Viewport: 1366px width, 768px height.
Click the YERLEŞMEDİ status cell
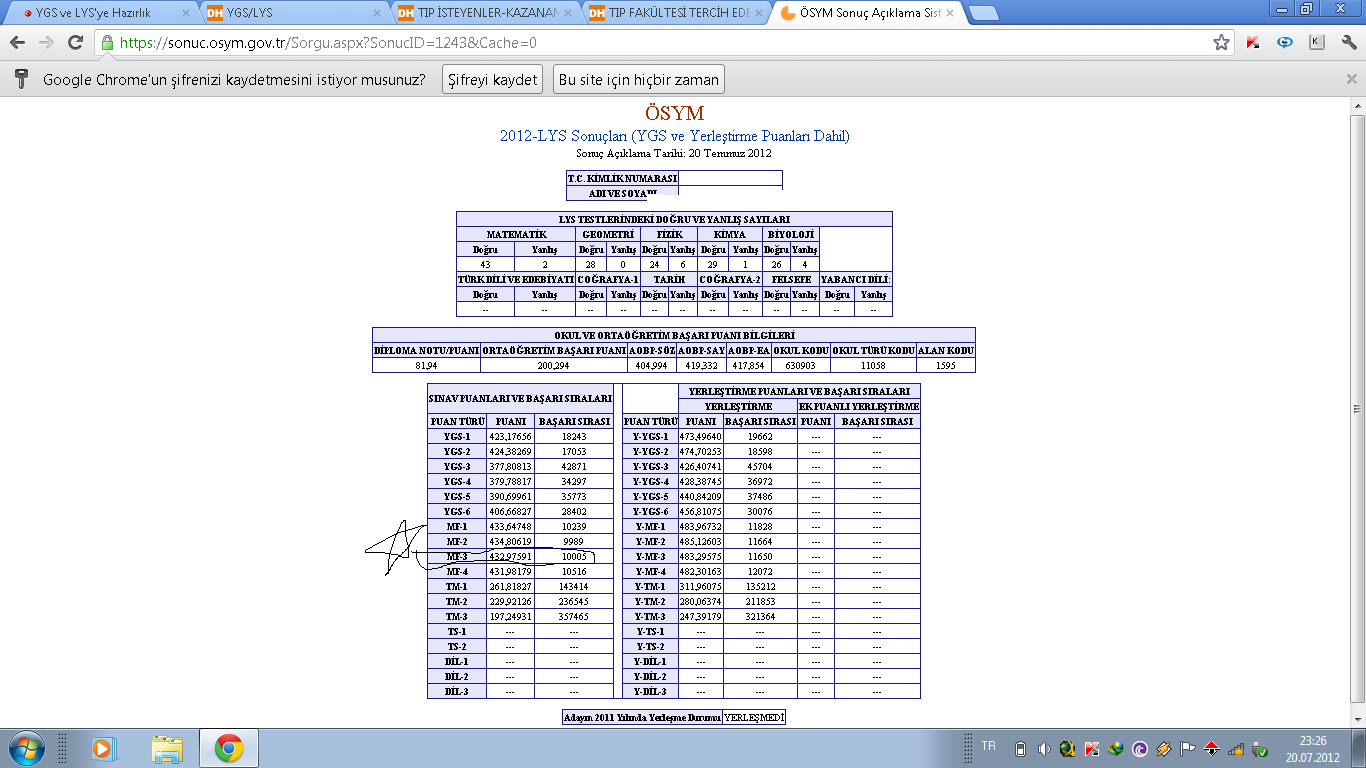(x=754, y=718)
